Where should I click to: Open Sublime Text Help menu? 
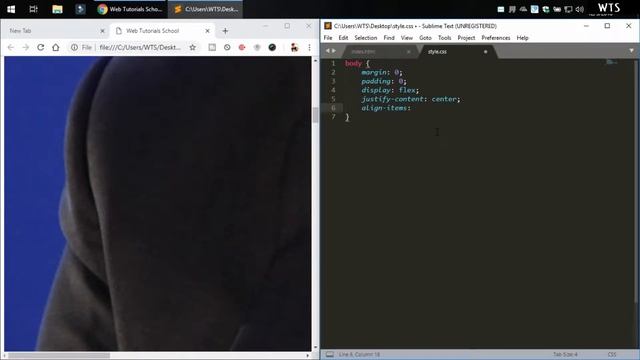522,38
